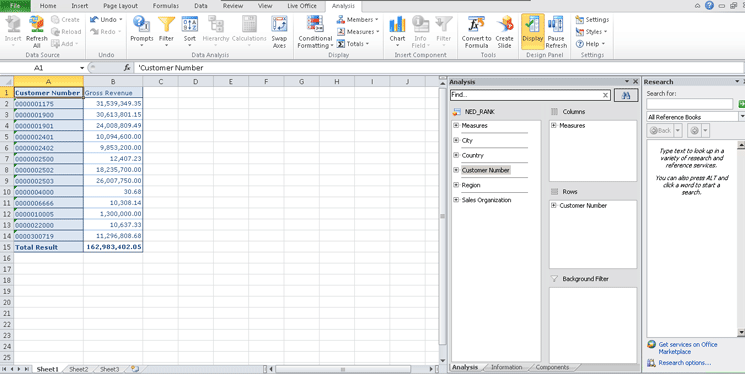Open the Information tab in Analysis panel
745x374 pixels.
(x=506, y=367)
